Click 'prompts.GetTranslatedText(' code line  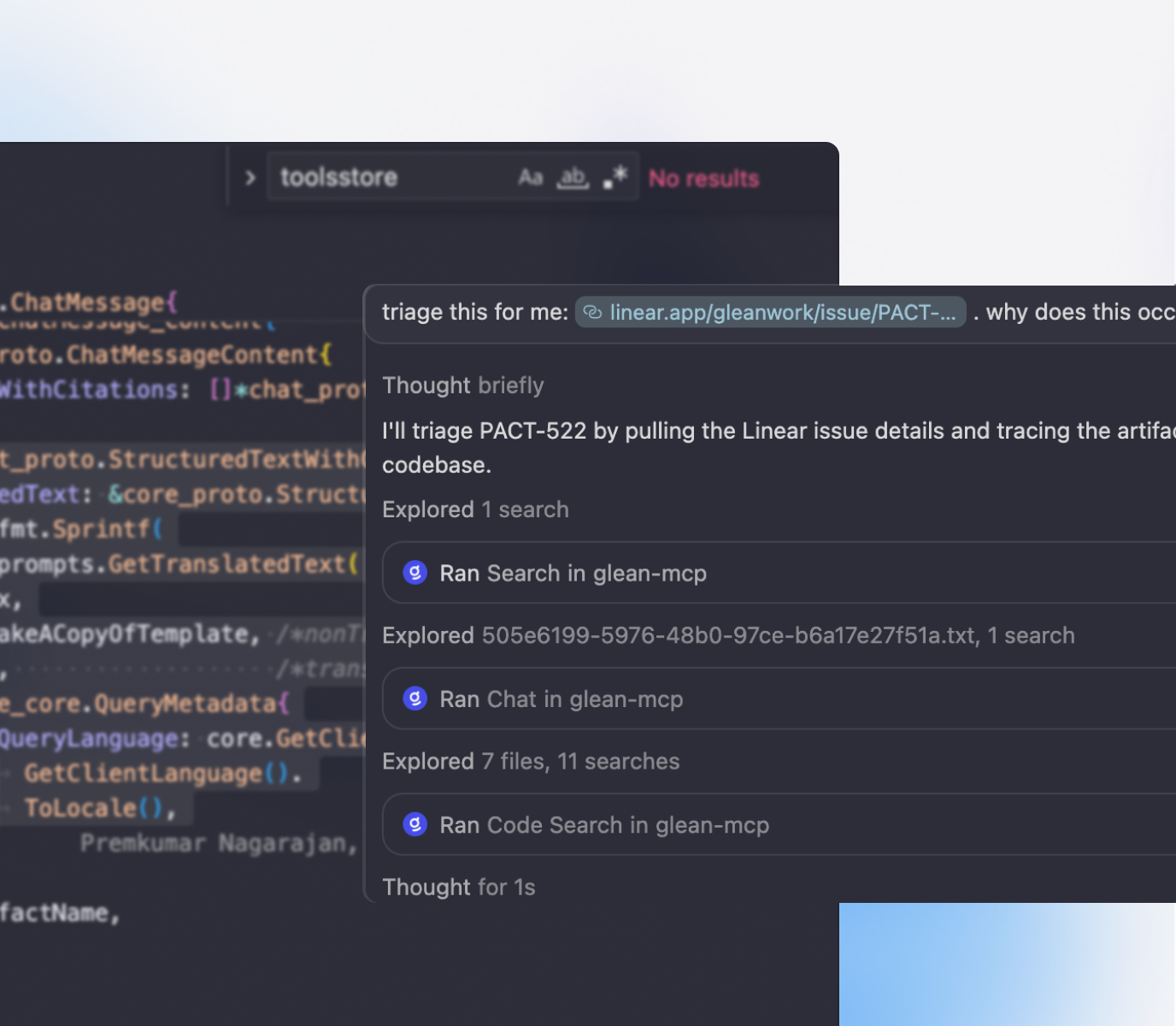[x=179, y=564]
